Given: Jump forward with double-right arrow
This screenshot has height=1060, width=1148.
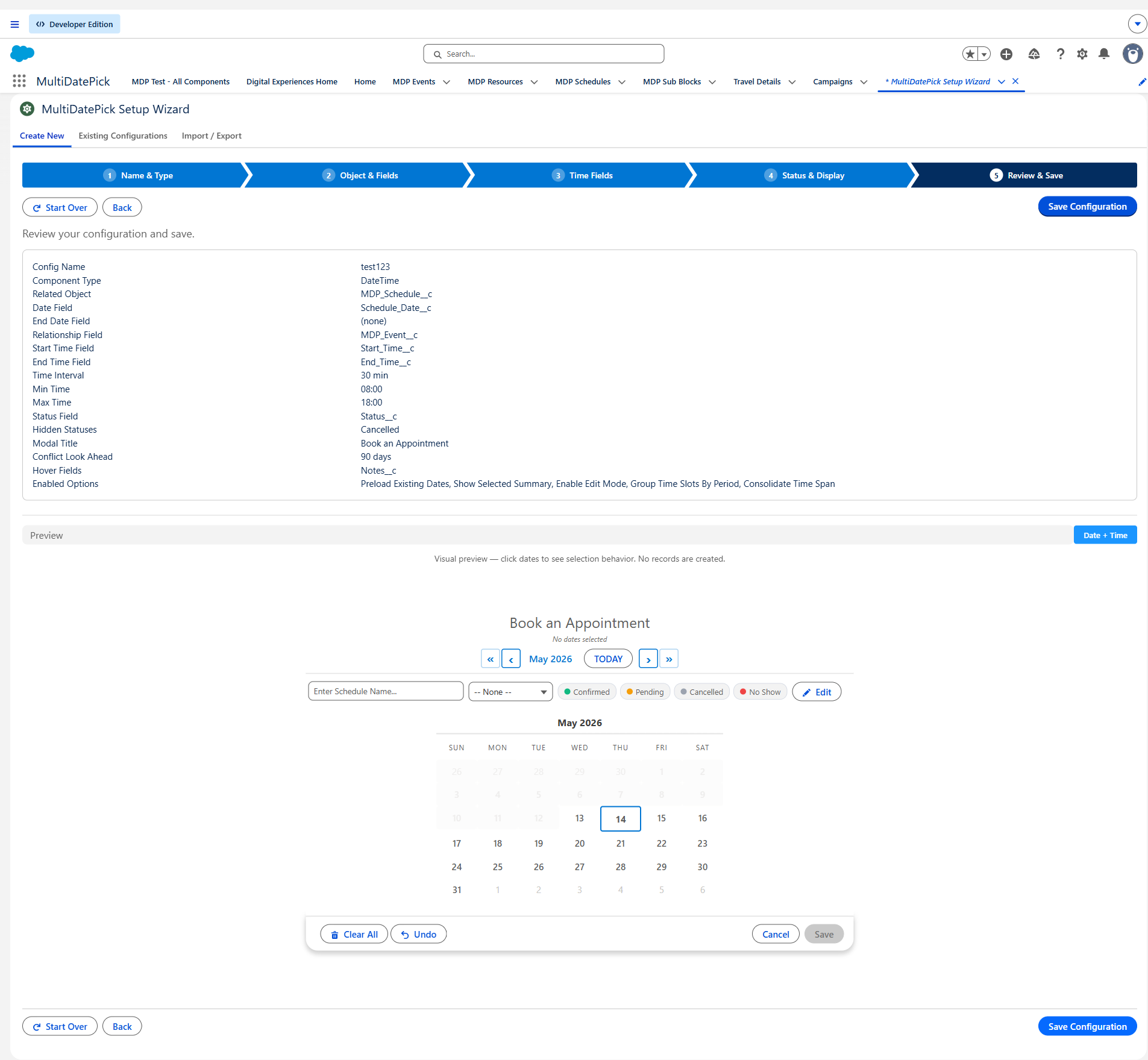Looking at the screenshot, I should [669, 659].
